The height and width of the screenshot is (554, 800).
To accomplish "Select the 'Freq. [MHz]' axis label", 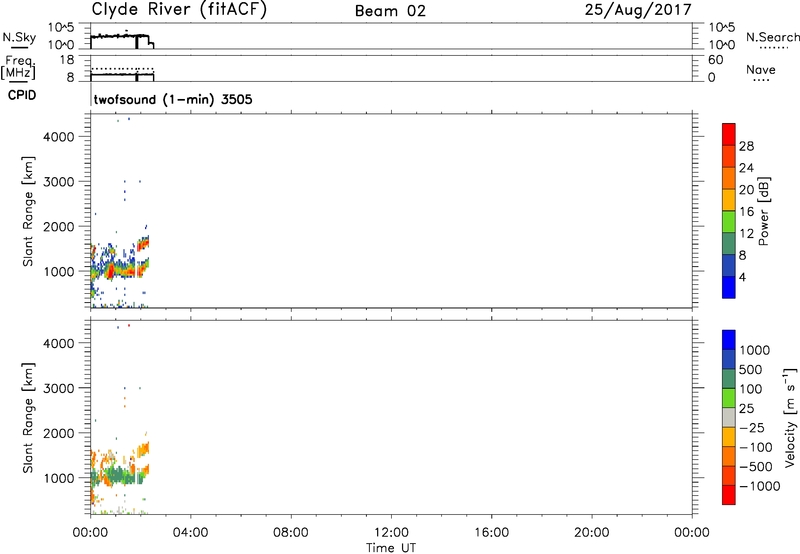I will click(x=18, y=68).
